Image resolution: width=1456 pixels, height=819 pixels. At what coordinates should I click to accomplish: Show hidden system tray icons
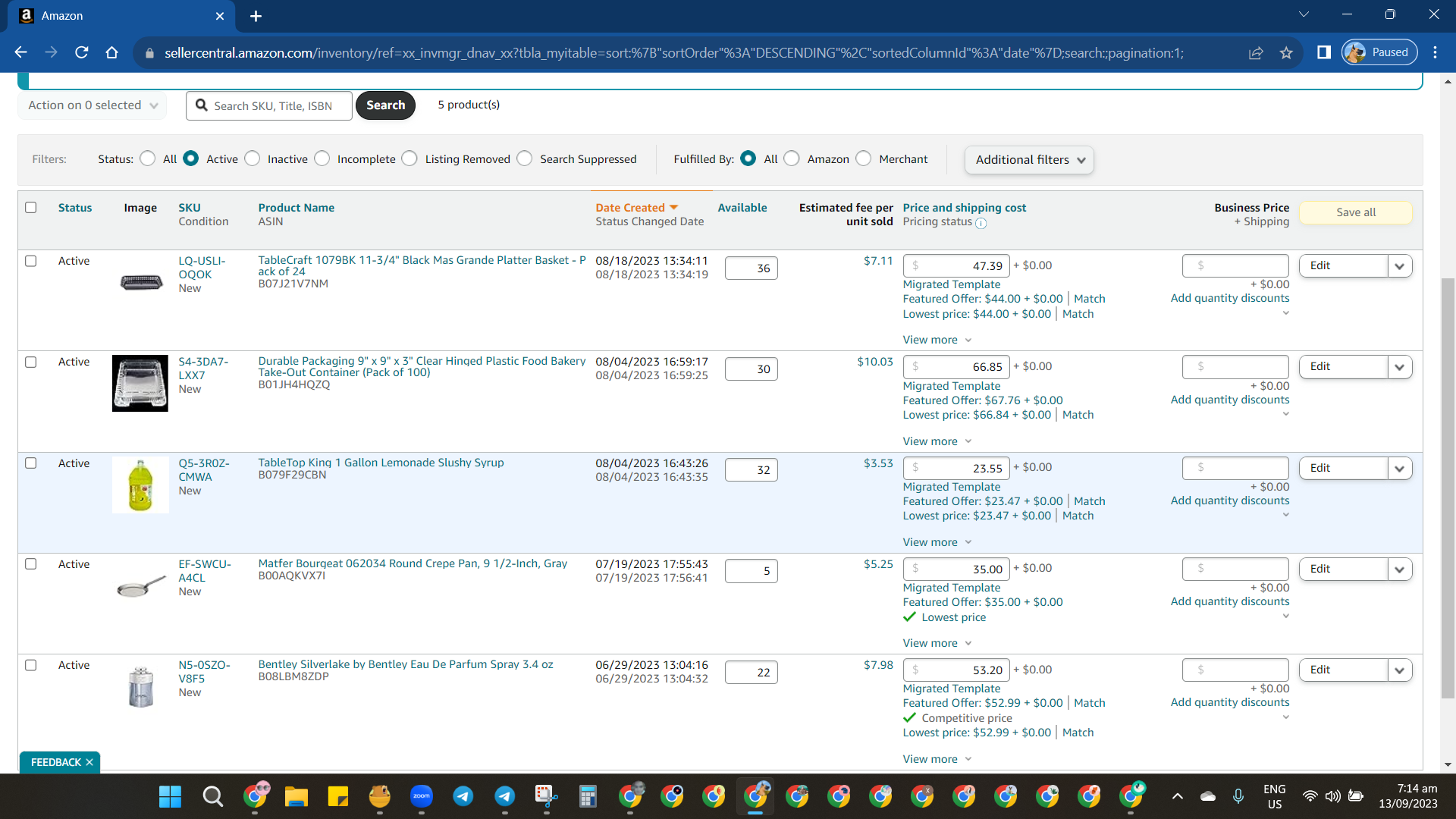1178,796
